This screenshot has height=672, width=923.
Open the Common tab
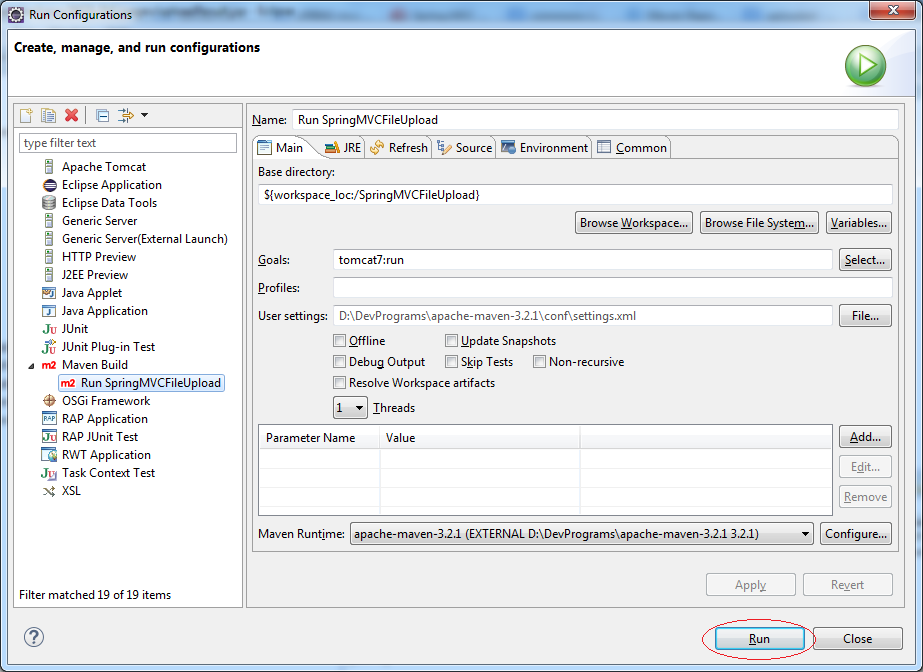pos(632,148)
